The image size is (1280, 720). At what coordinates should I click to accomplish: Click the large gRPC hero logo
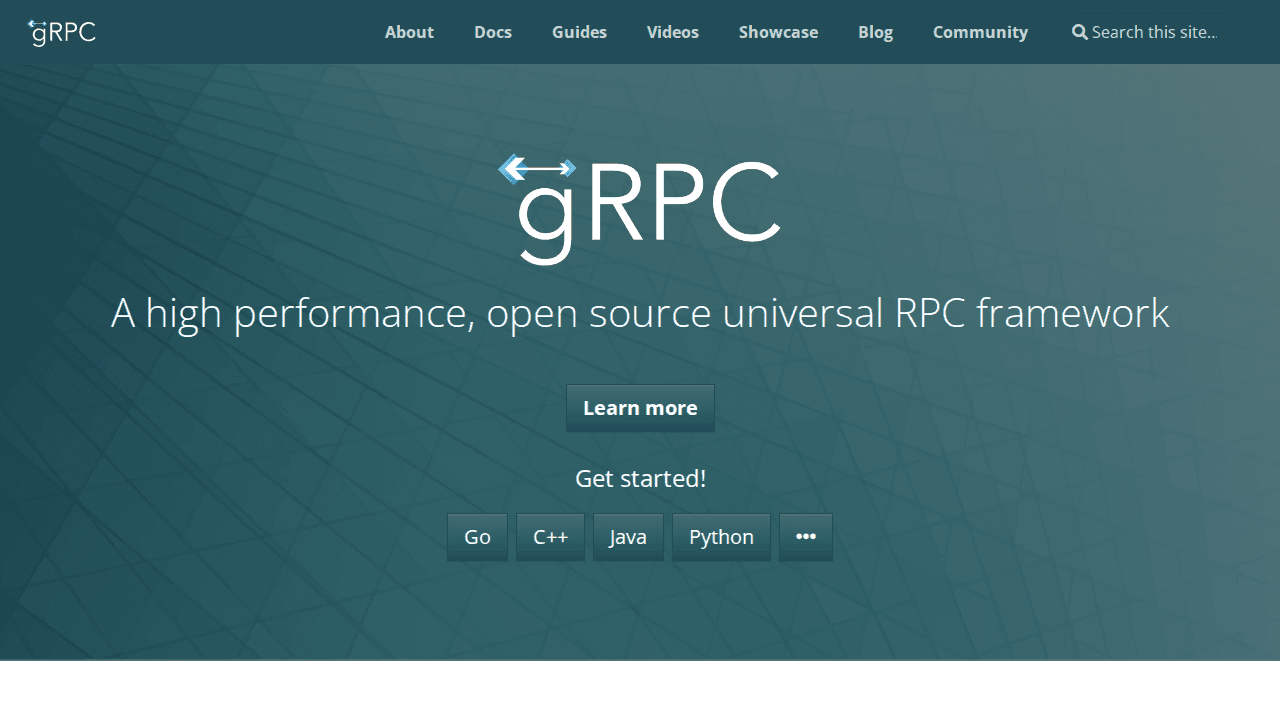click(640, 210)
